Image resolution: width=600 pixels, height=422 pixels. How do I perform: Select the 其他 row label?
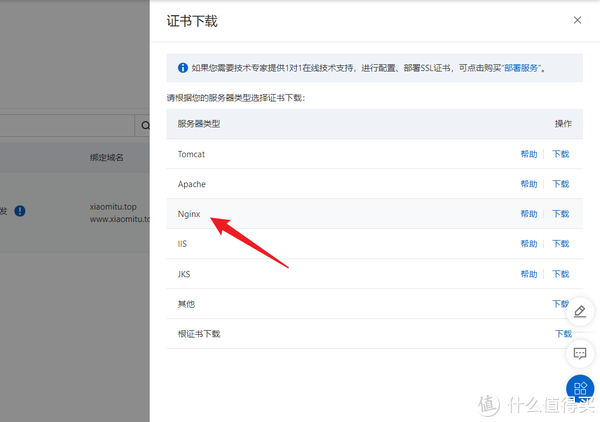186,304
